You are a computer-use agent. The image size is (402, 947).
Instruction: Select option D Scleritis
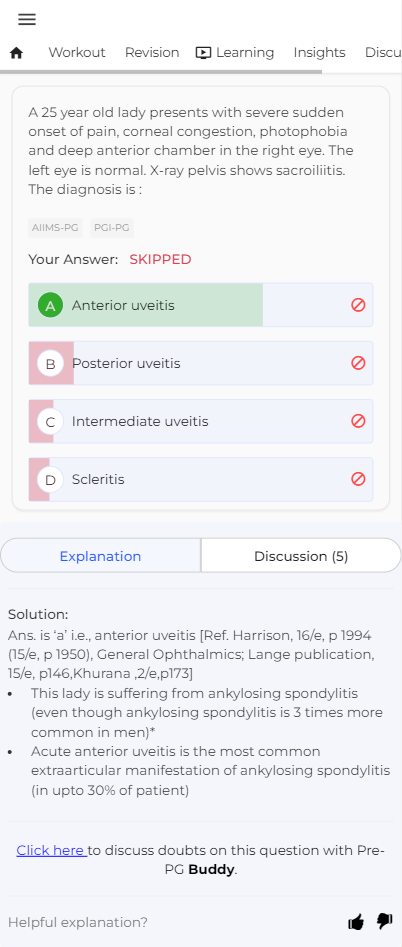click(x=200, y=479)
